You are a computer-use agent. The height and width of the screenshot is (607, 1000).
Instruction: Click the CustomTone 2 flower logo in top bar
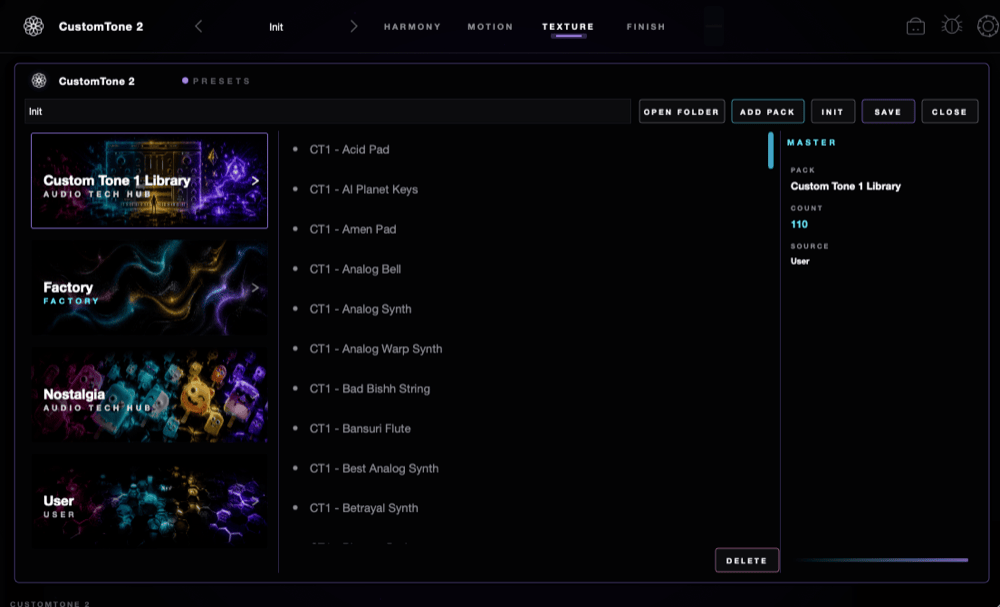coord(33,26)
